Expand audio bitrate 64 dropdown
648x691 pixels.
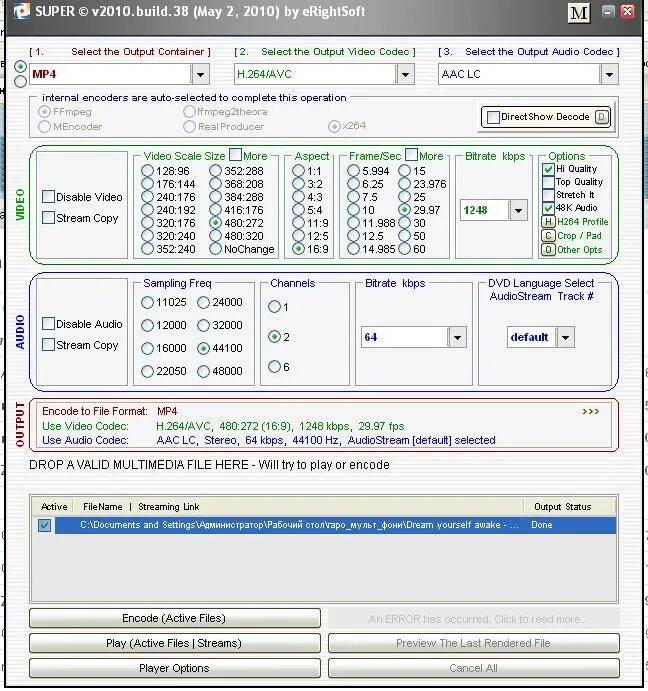click(x=457, y=338)
